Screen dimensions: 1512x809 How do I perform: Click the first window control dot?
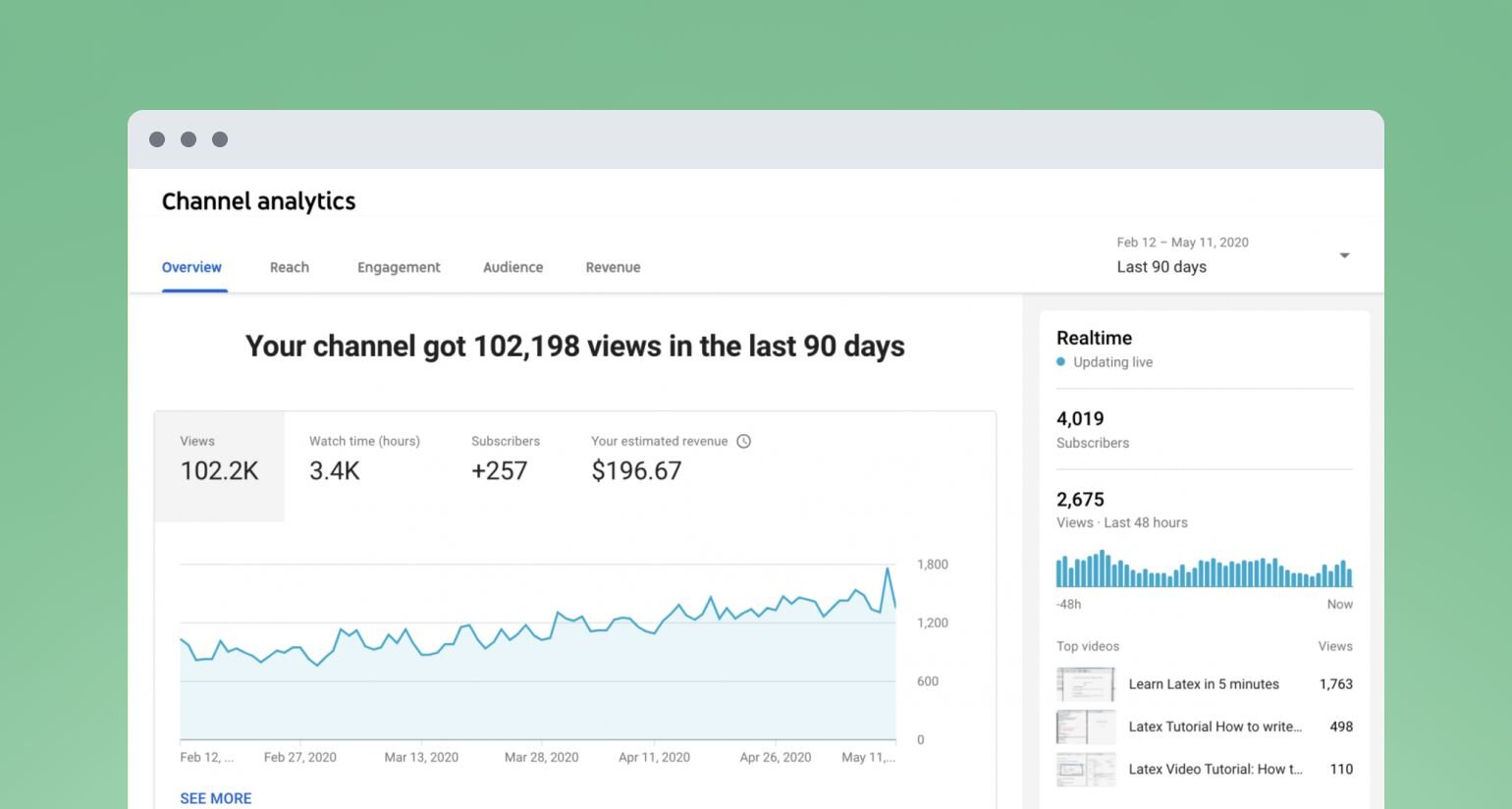tap(157, 139)
